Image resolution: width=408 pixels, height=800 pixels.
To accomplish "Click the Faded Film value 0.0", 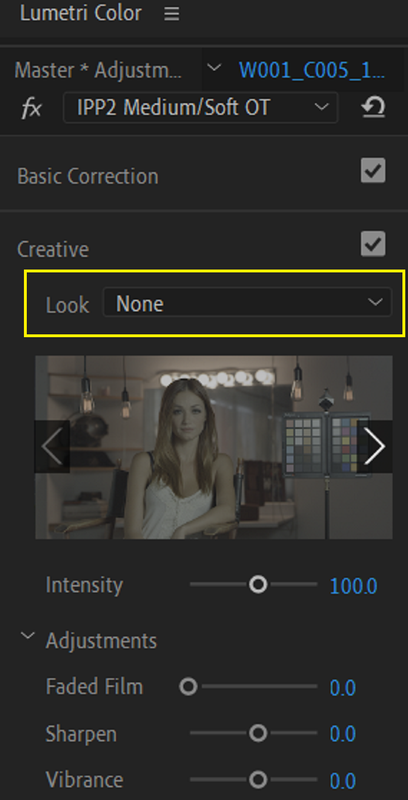I will point(343,688).
